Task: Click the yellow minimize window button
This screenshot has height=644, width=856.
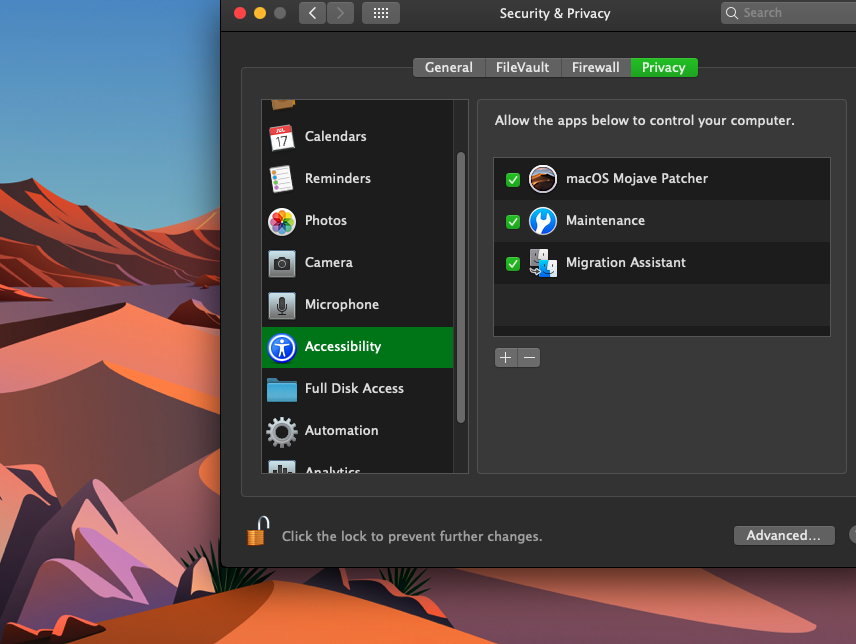Action: 260,13
